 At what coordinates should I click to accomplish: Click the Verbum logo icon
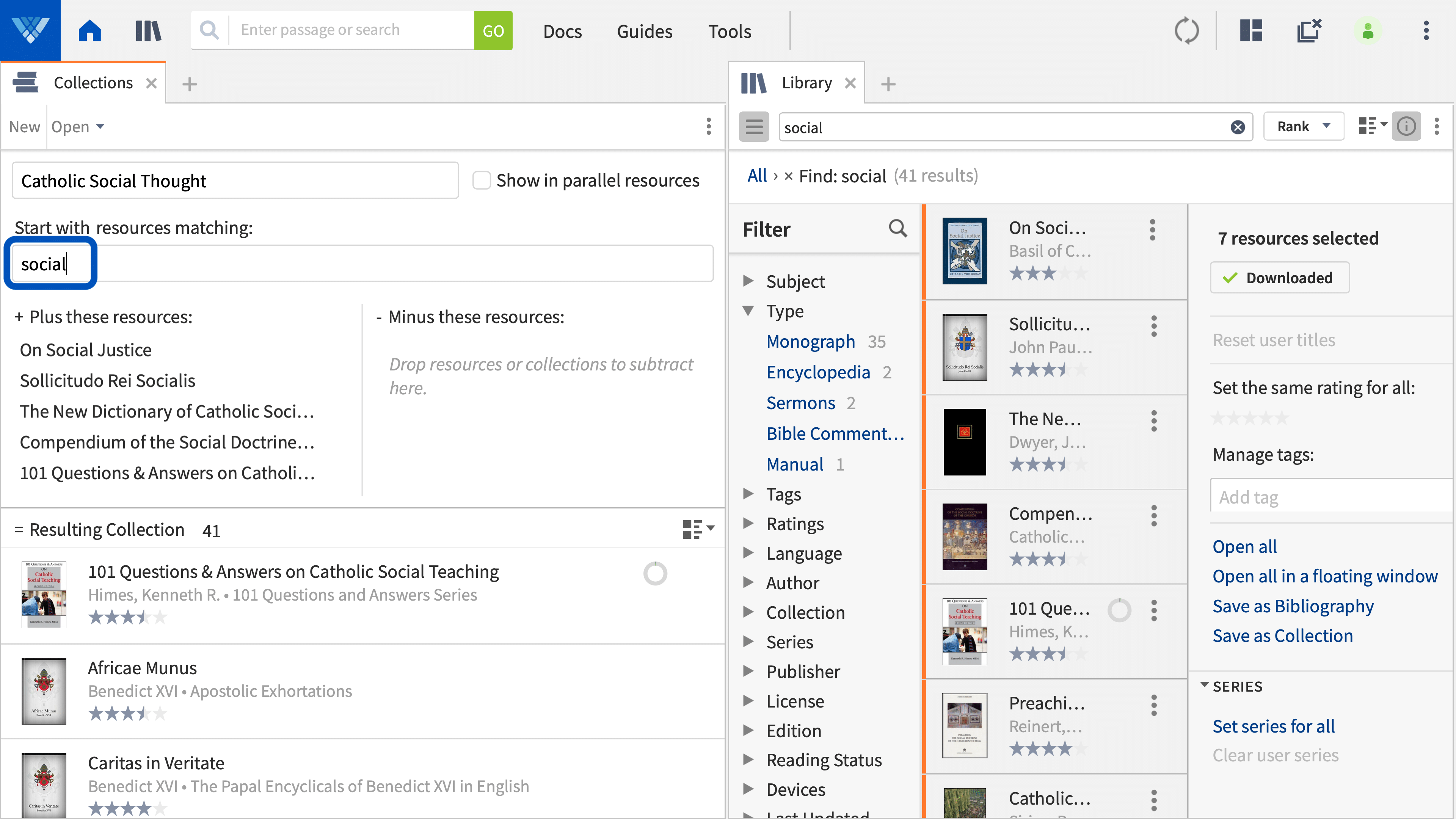(x=30, y=30)
